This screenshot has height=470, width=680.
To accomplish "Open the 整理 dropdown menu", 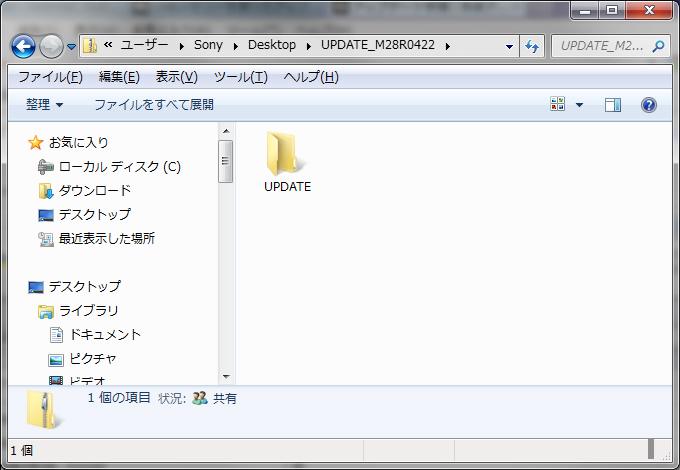I will [45, 105].
